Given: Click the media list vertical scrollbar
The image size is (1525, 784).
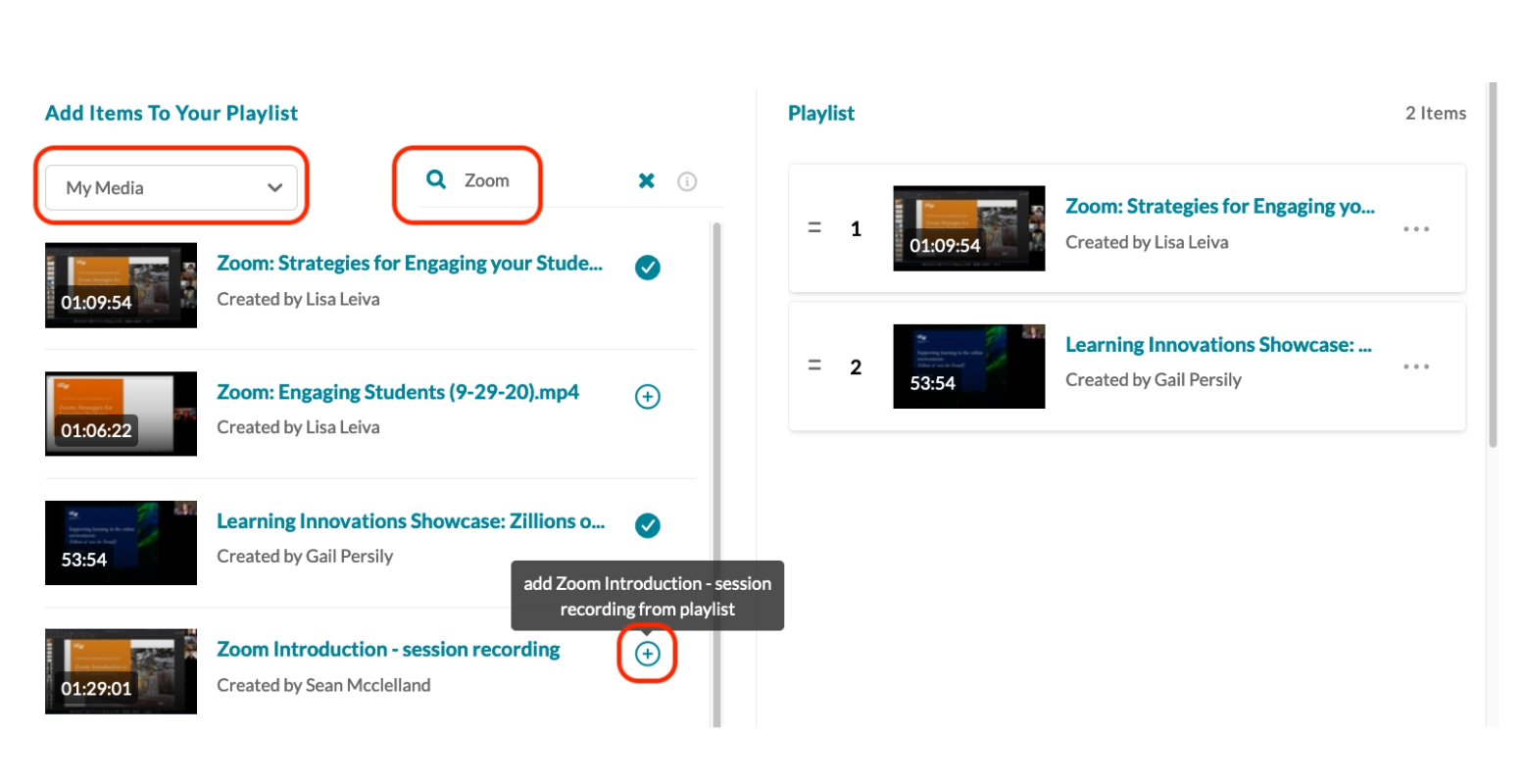Looking at the screenshot, I should [x=716, y=441].
